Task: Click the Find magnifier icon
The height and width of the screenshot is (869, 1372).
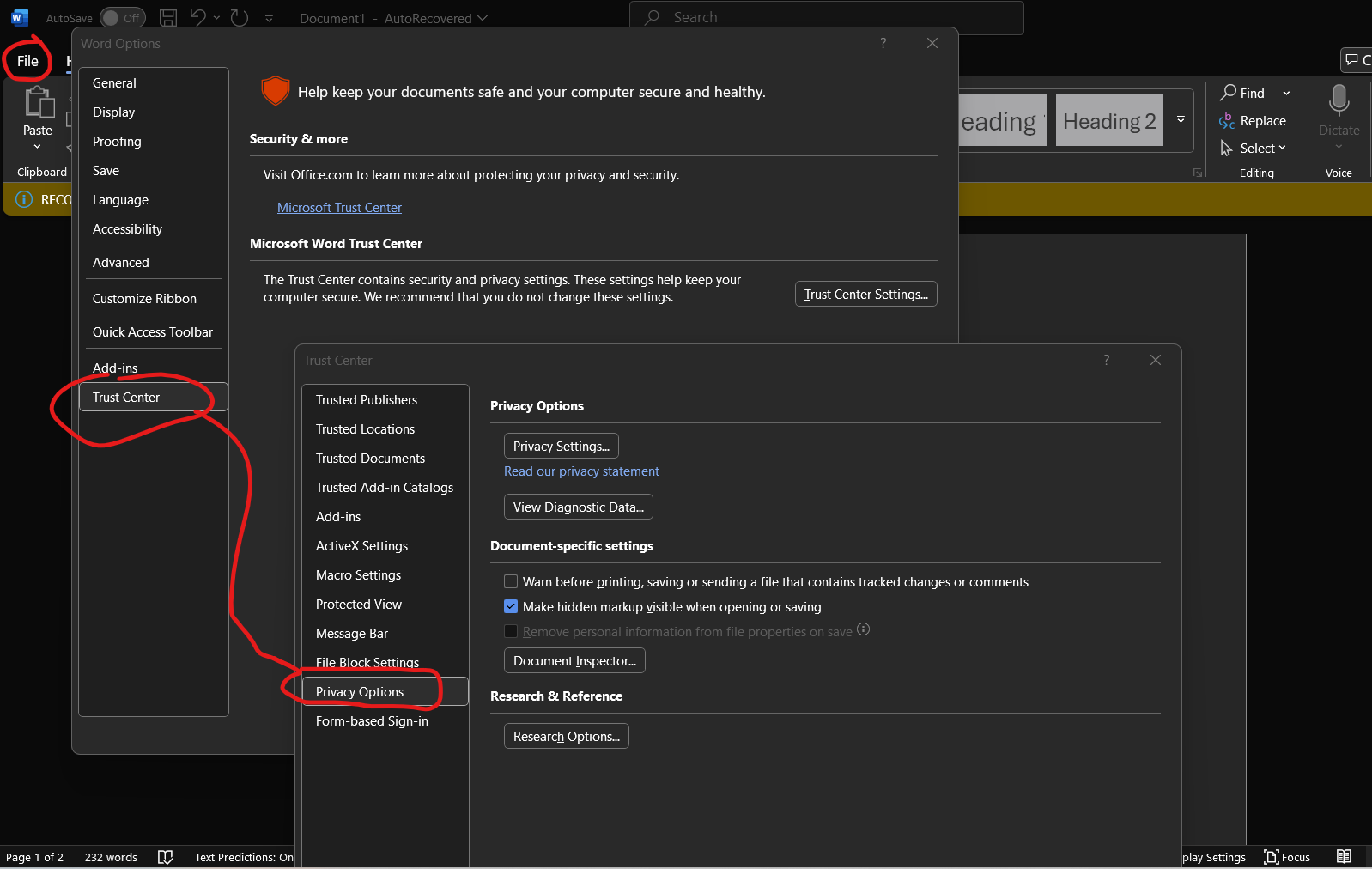Action: tap(1229, 93)
